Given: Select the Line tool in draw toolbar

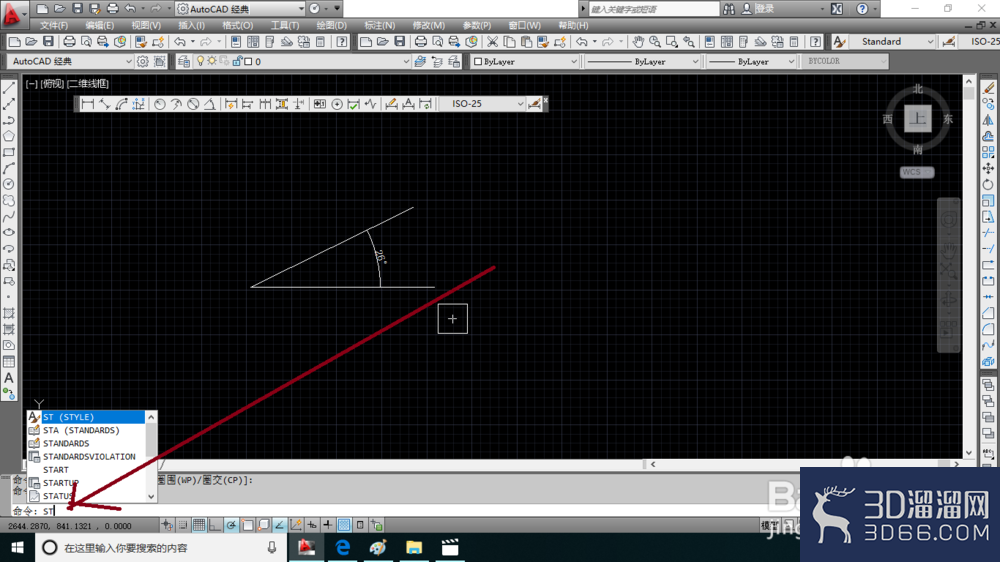Looking at the screenshot, I should [9, 88].
